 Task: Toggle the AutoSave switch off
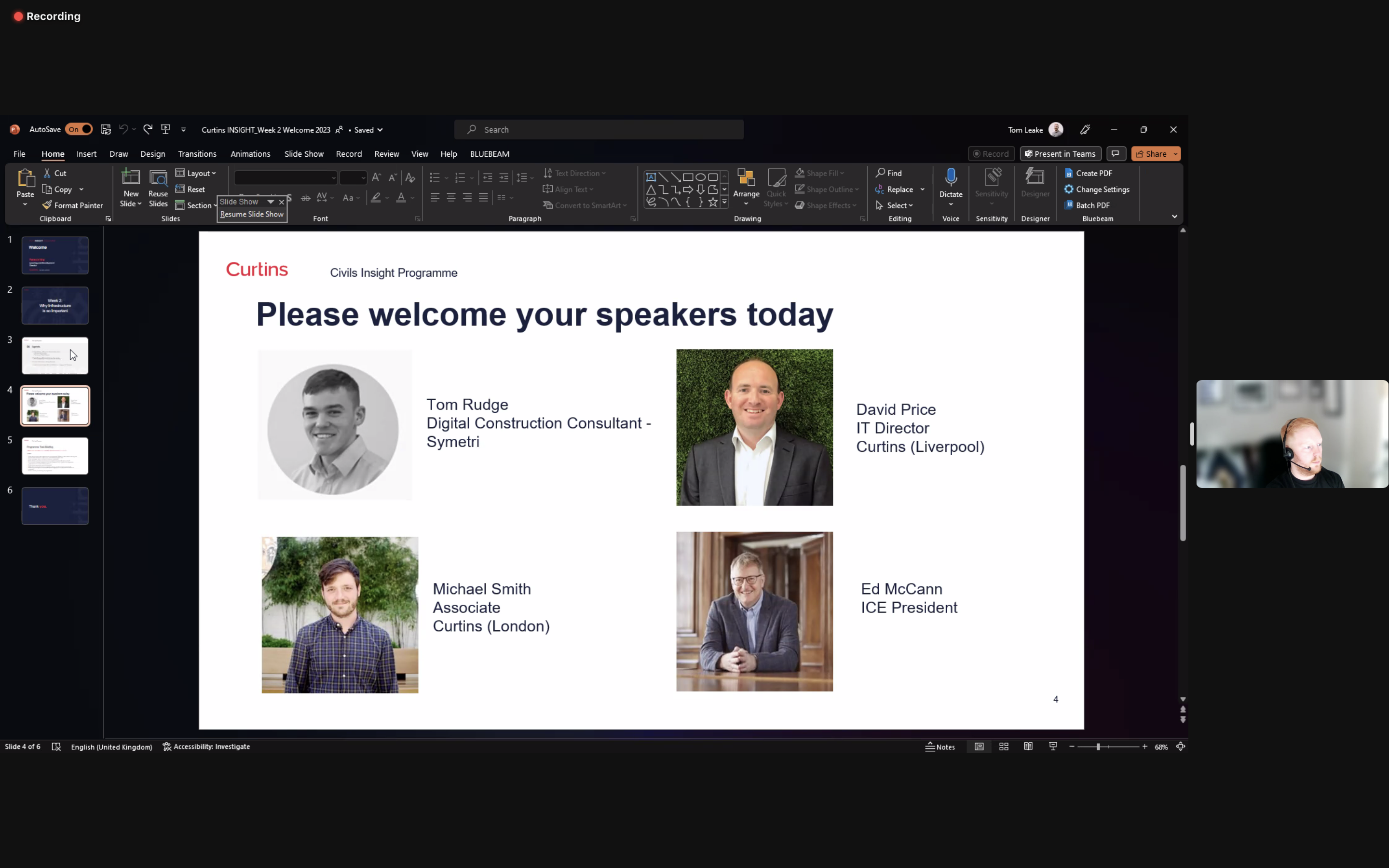[79, 130]
